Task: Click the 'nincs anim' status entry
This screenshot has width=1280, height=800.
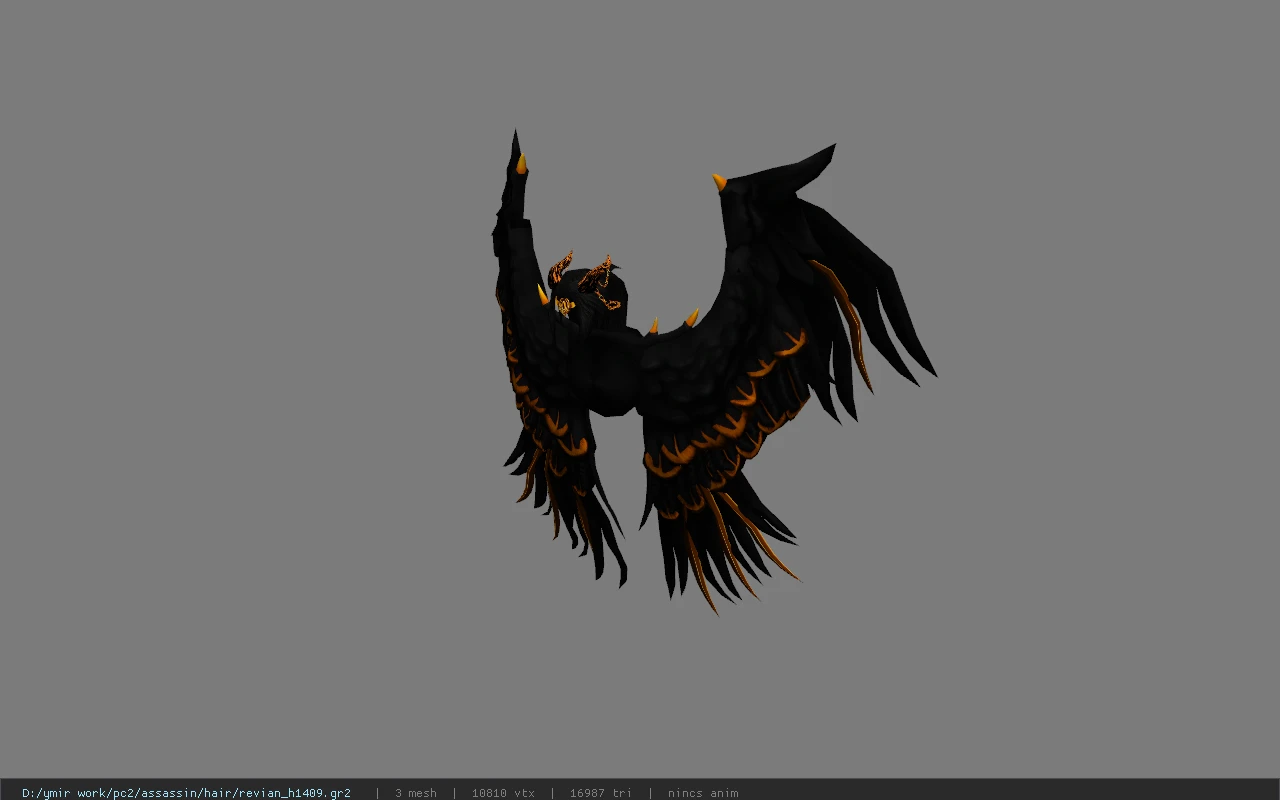Action: (x=703, y=793)
